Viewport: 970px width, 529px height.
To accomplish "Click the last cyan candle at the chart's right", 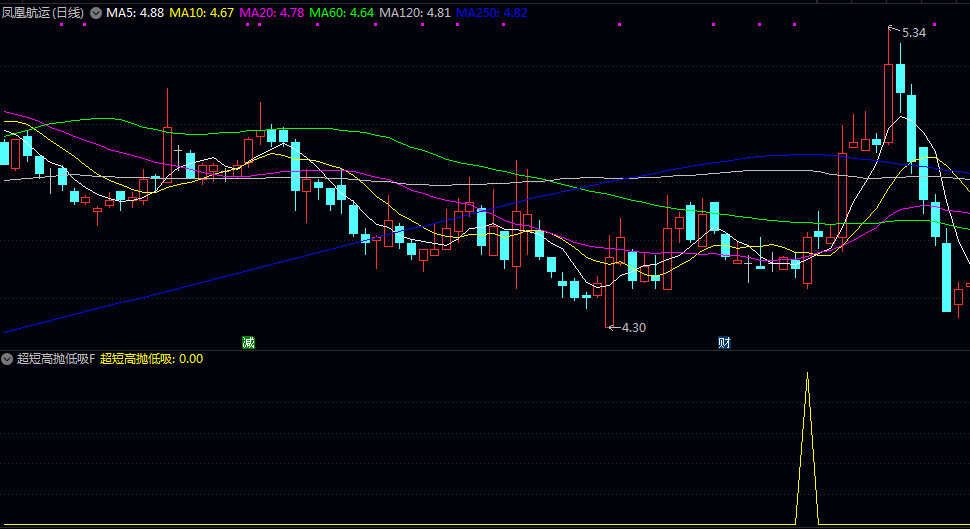I will [947, 277].
